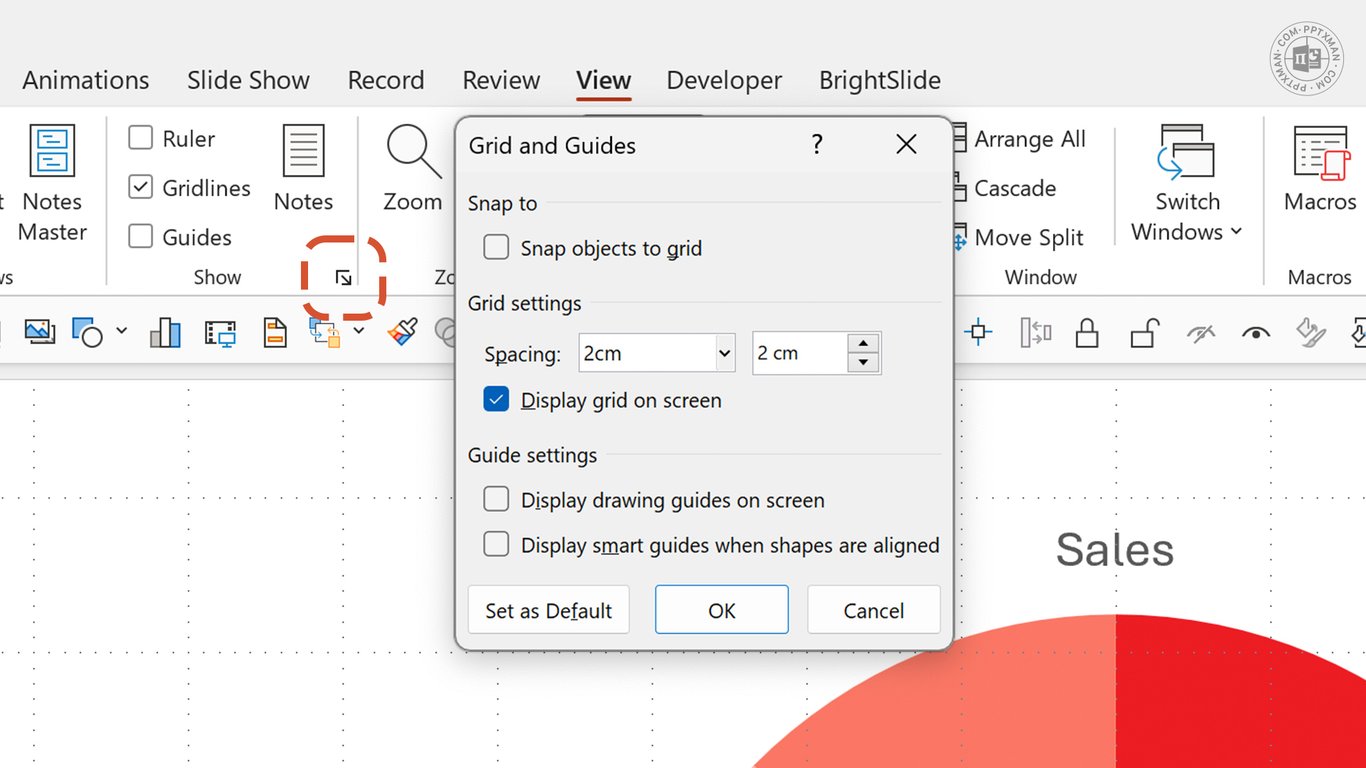Click the dialog help question mark
The image size is (1366, 768).
click(817, 145)
